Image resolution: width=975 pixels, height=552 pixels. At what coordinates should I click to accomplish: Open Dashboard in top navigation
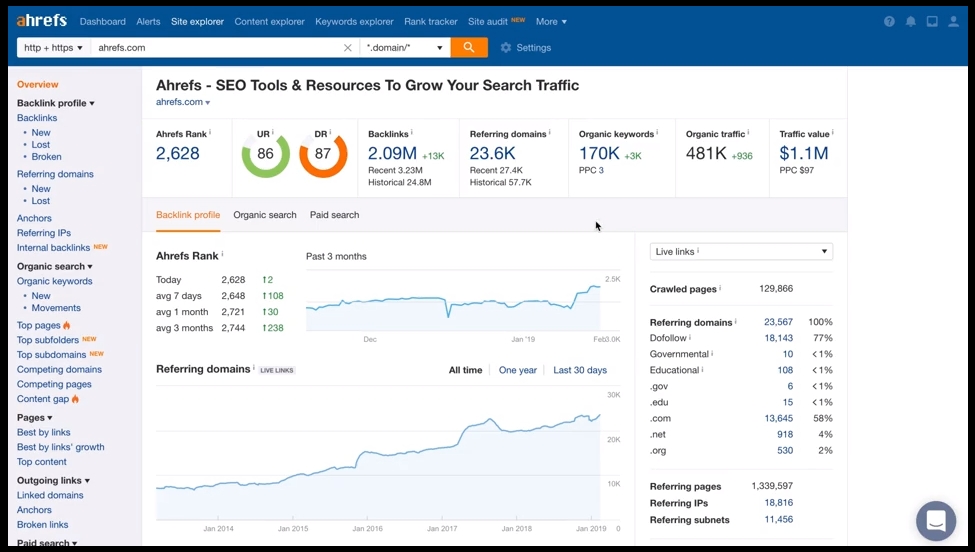point(103,22)
